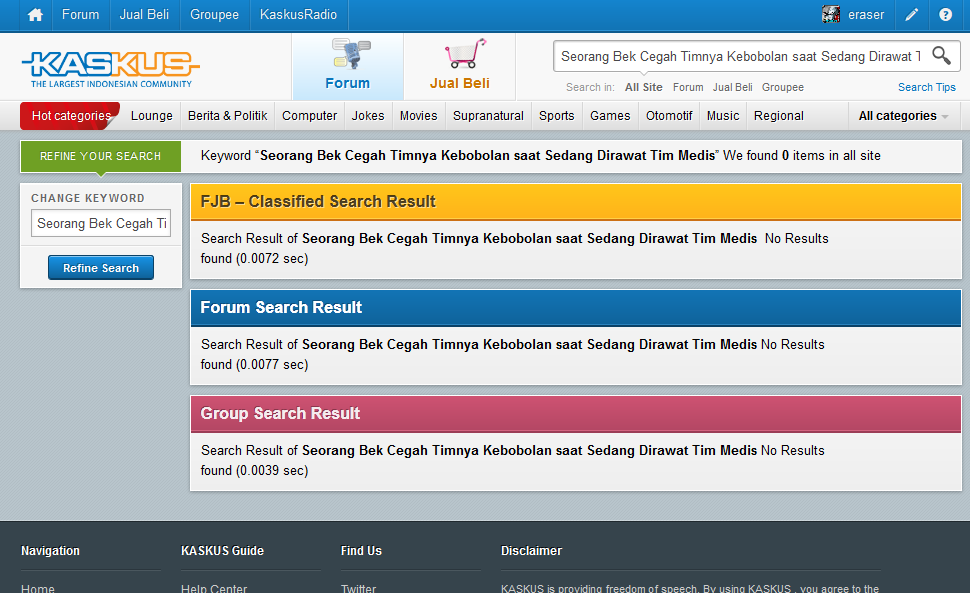Click the Forum Search Result header

(576, 307)
